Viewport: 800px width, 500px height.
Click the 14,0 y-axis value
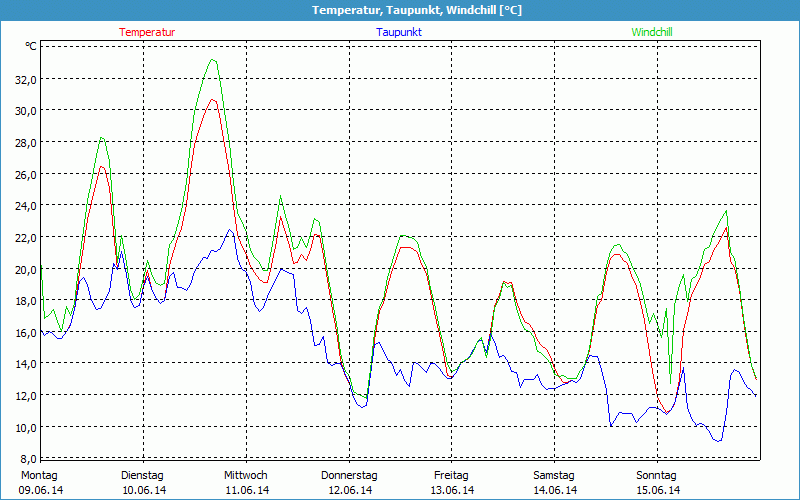(26, 364)
